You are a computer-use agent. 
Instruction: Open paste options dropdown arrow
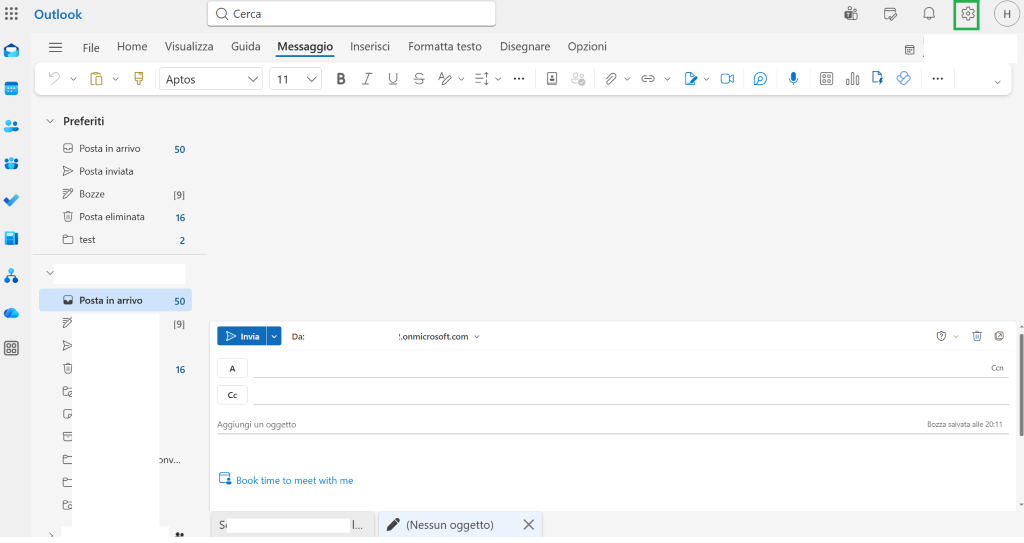tap(116, 79)
